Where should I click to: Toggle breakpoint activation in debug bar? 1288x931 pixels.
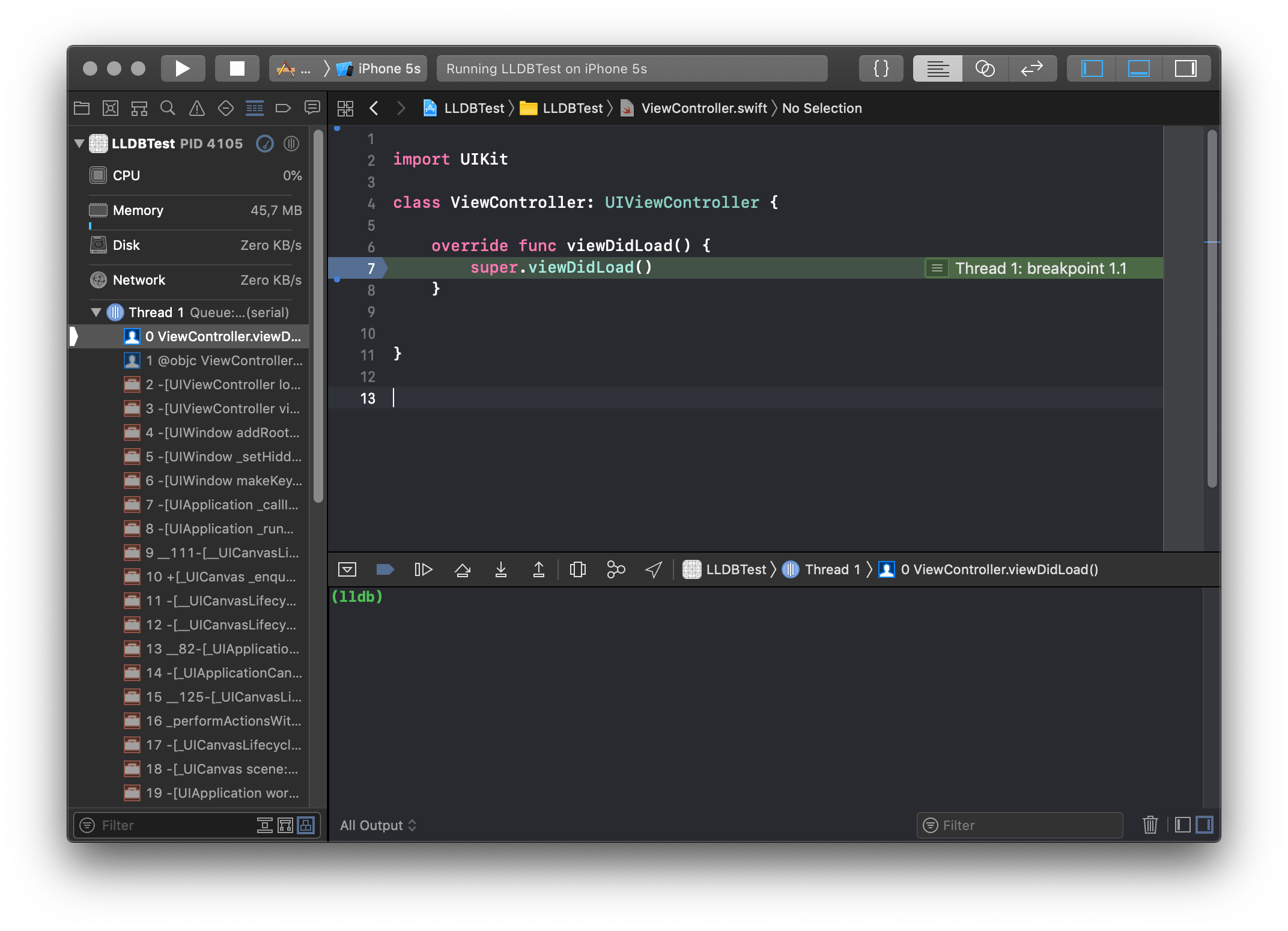coord(384,569)
